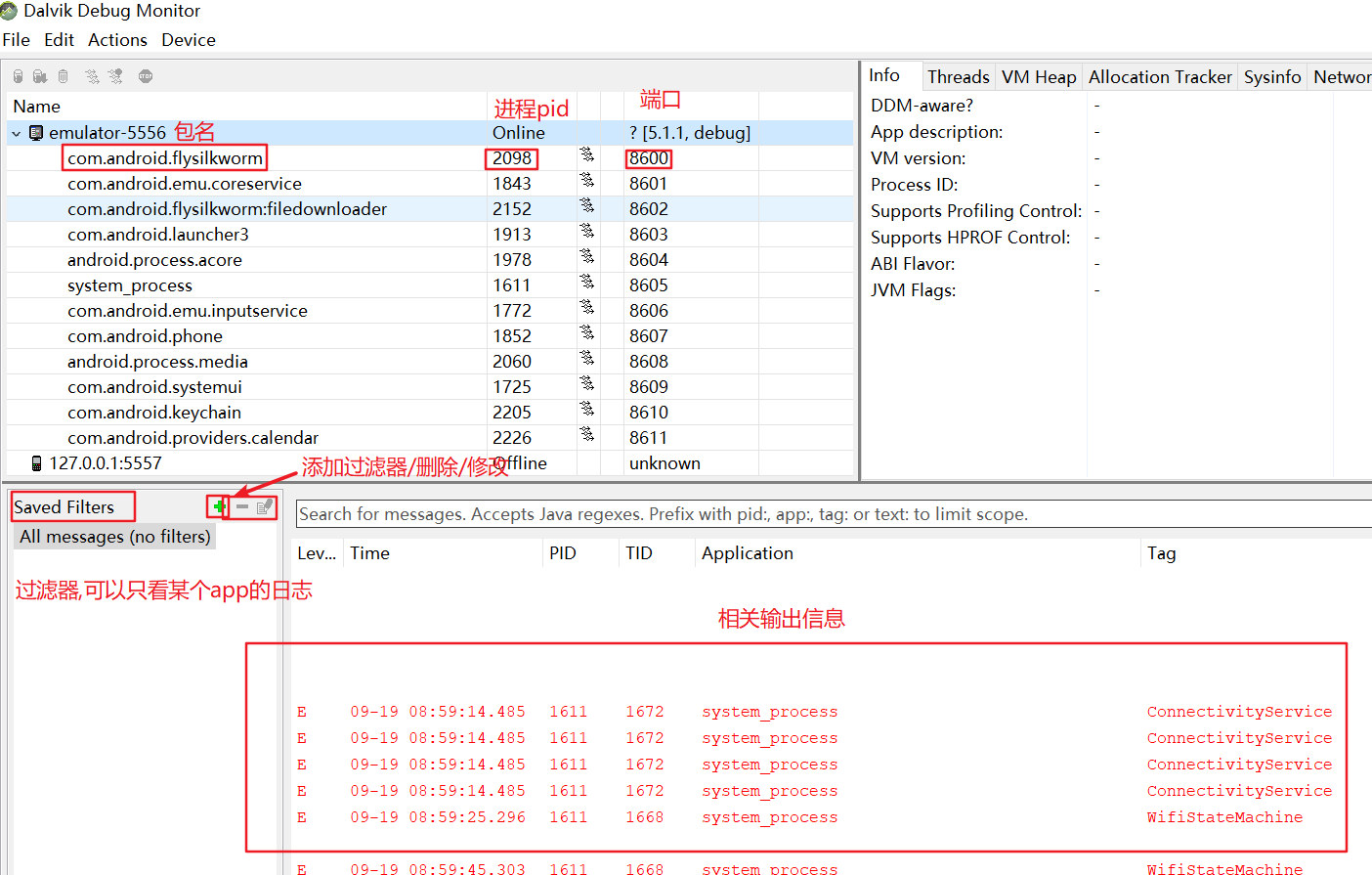Click the Name column header
Image resolution: width=1372 pixels, height=875 pixels.
[x=246, y=107]
